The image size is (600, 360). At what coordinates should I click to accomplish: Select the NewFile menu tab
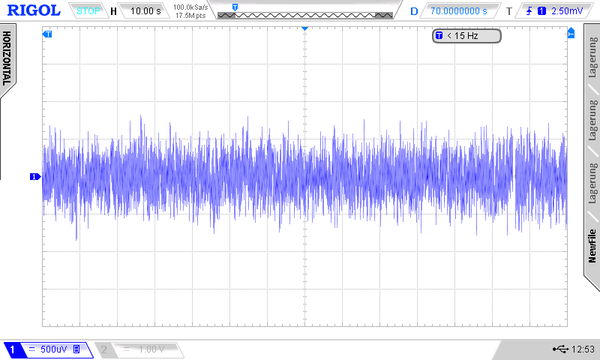pos(592,246)
